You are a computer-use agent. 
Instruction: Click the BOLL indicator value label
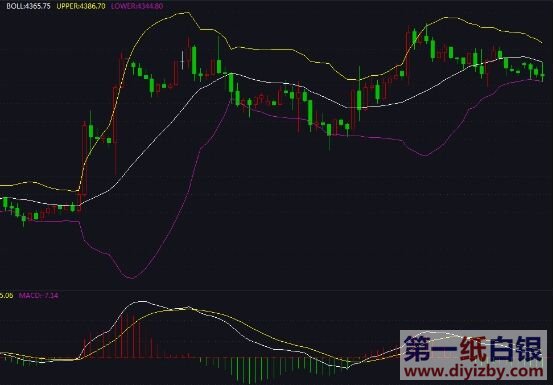click(28, 6)
